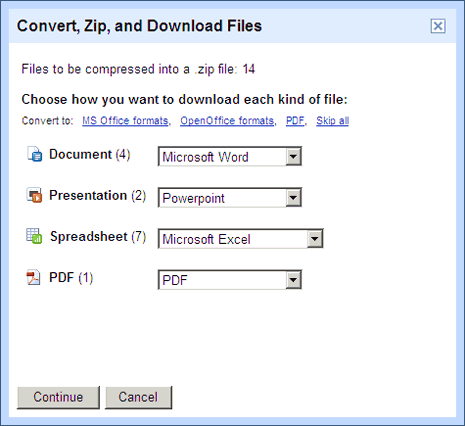Click the Spreadsheet (7) label
The image size is (465, 426).
[98, 237]
